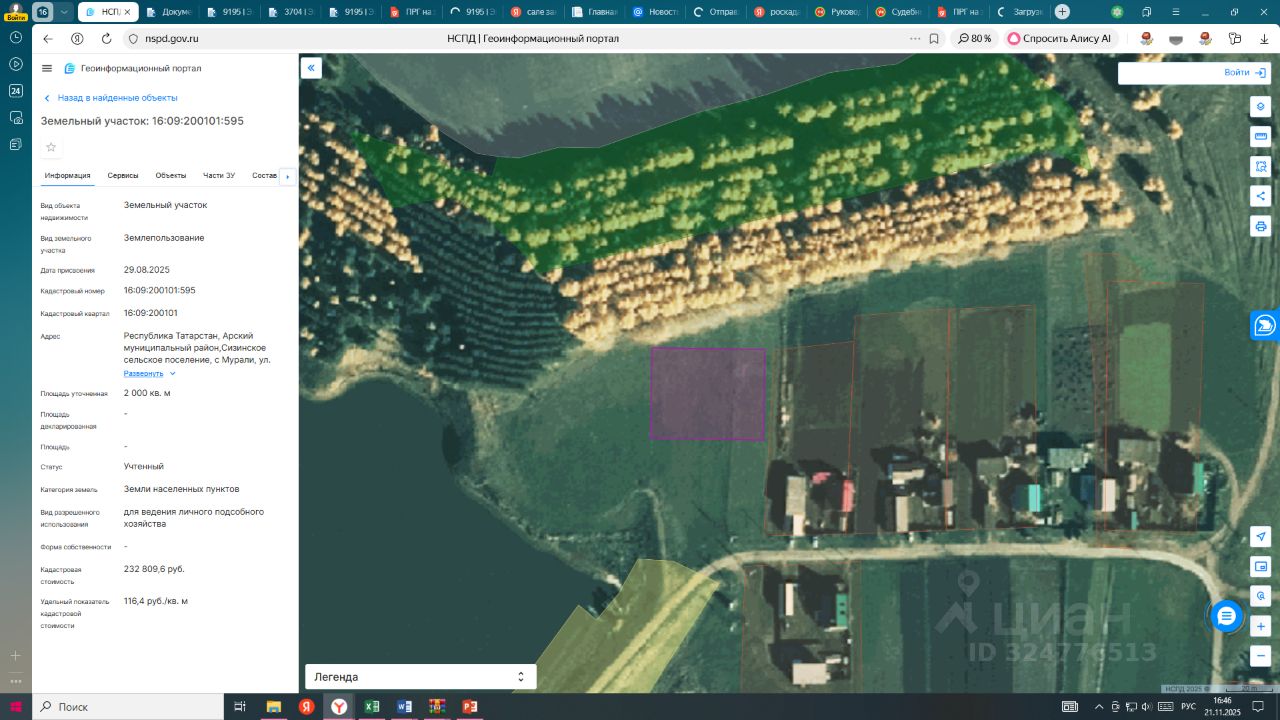
Task: Activate the area selection search tool
Action: (1260, 166)
